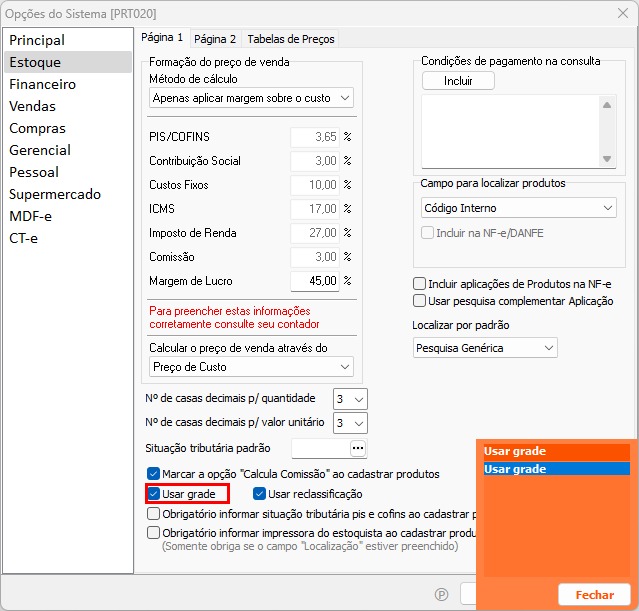Viewport: 639px width, 611px height.
Task: Switch to the Página 2 tab
Action: (215, 39)
